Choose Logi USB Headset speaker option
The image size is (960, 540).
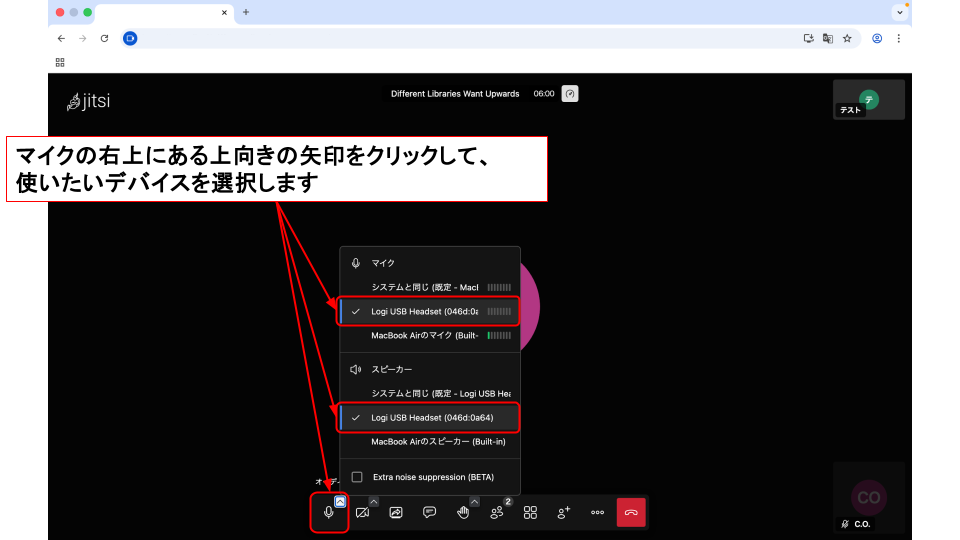[x=431, y=417]
